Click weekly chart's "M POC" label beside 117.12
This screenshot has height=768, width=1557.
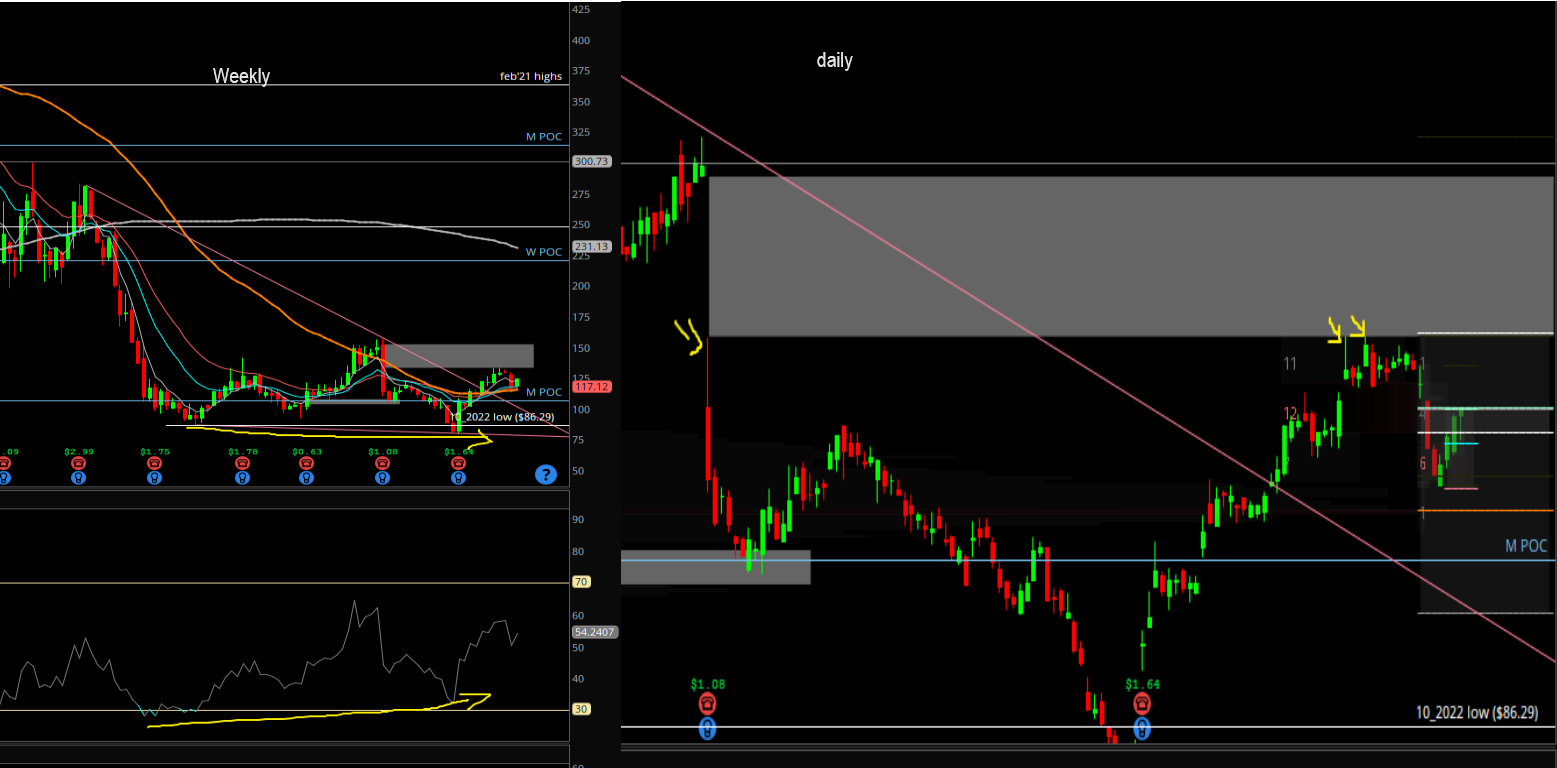tap(544, 392)
